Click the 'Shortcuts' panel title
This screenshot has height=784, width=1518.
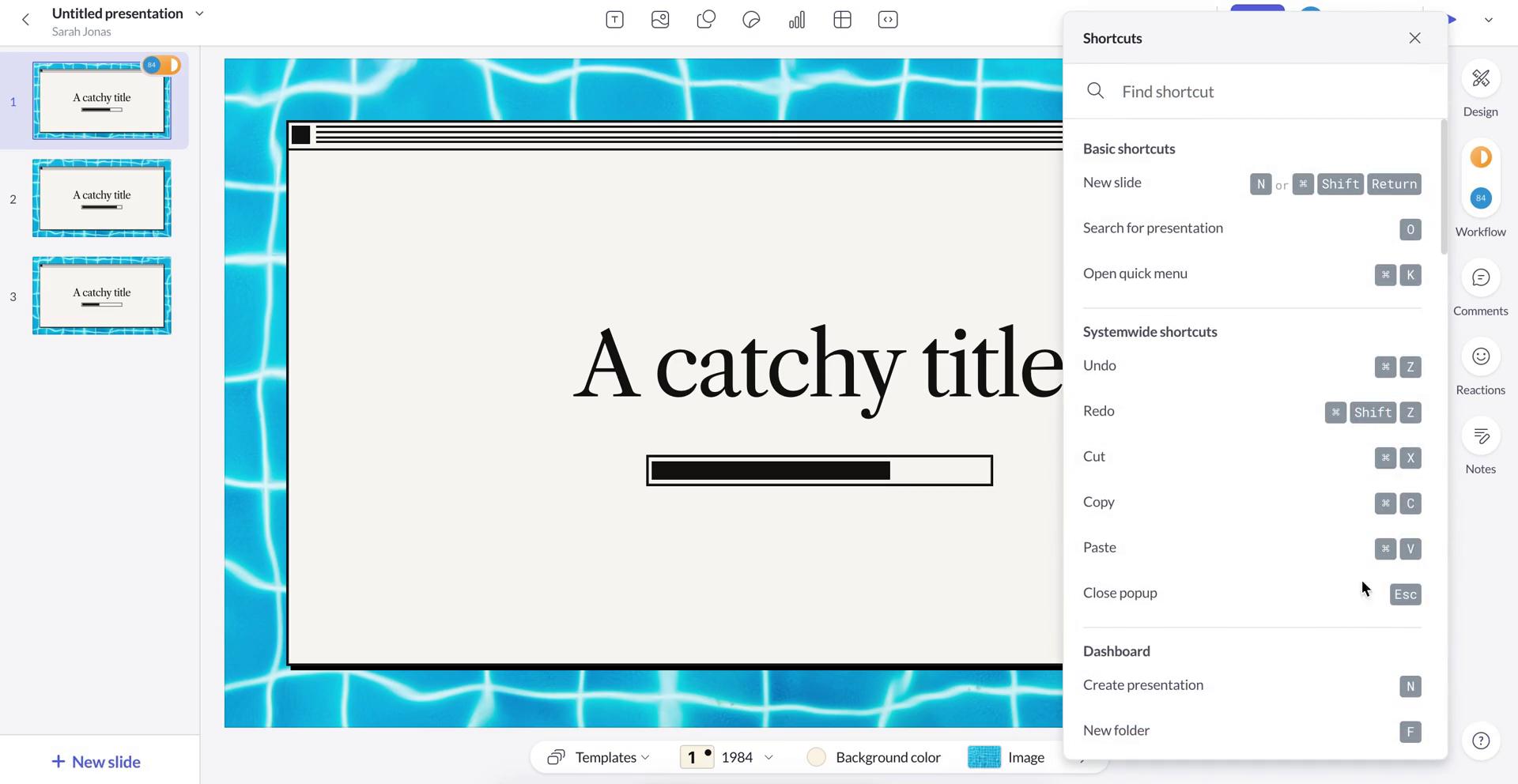(x=1112, y=38)
